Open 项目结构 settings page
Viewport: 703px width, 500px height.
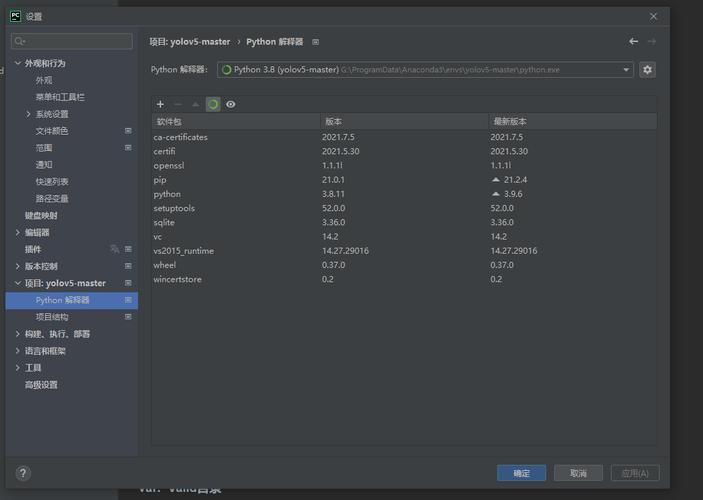click(x=52, y=317)
